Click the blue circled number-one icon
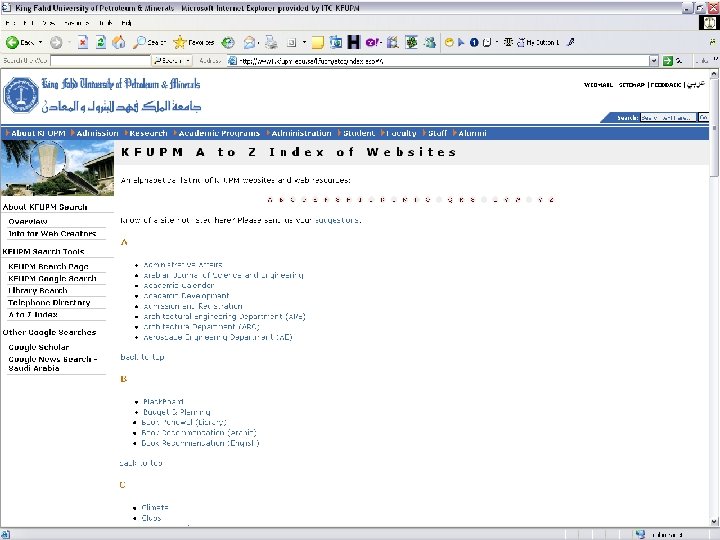720x540 pixels. (474, 42)
